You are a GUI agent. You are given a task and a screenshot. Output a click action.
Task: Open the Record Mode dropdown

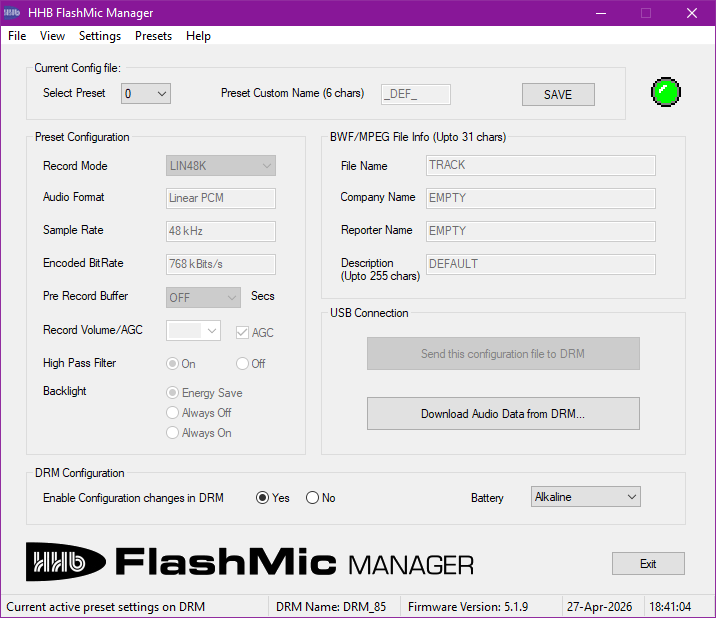[220, 166]
